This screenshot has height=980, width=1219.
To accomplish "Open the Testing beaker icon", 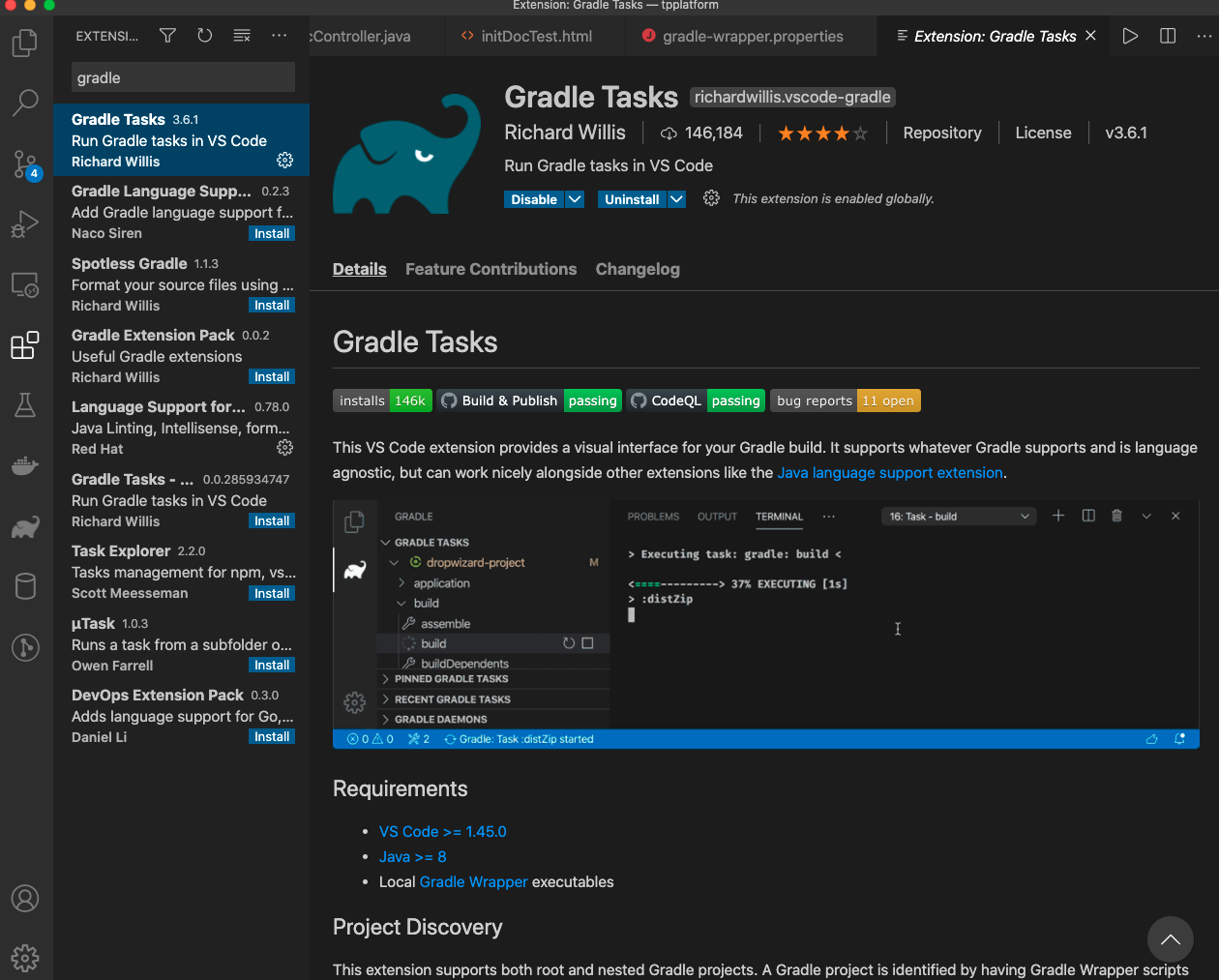I will click(25, 405).
